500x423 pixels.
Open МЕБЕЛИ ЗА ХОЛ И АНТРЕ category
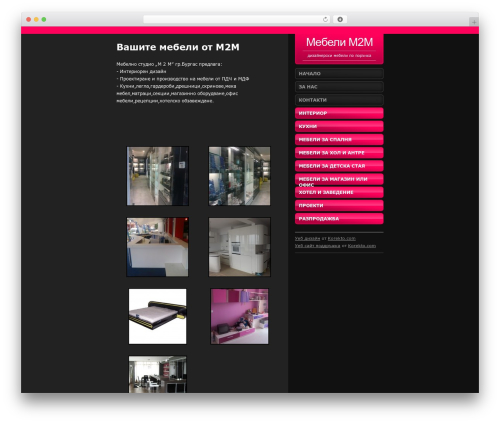click(x=339, y=153)
